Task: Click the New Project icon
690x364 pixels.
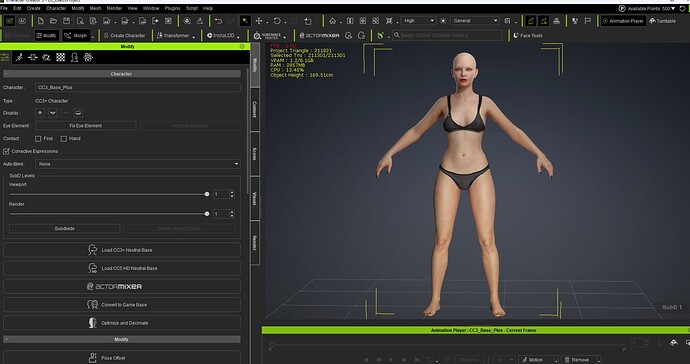Action: [40, 21]
